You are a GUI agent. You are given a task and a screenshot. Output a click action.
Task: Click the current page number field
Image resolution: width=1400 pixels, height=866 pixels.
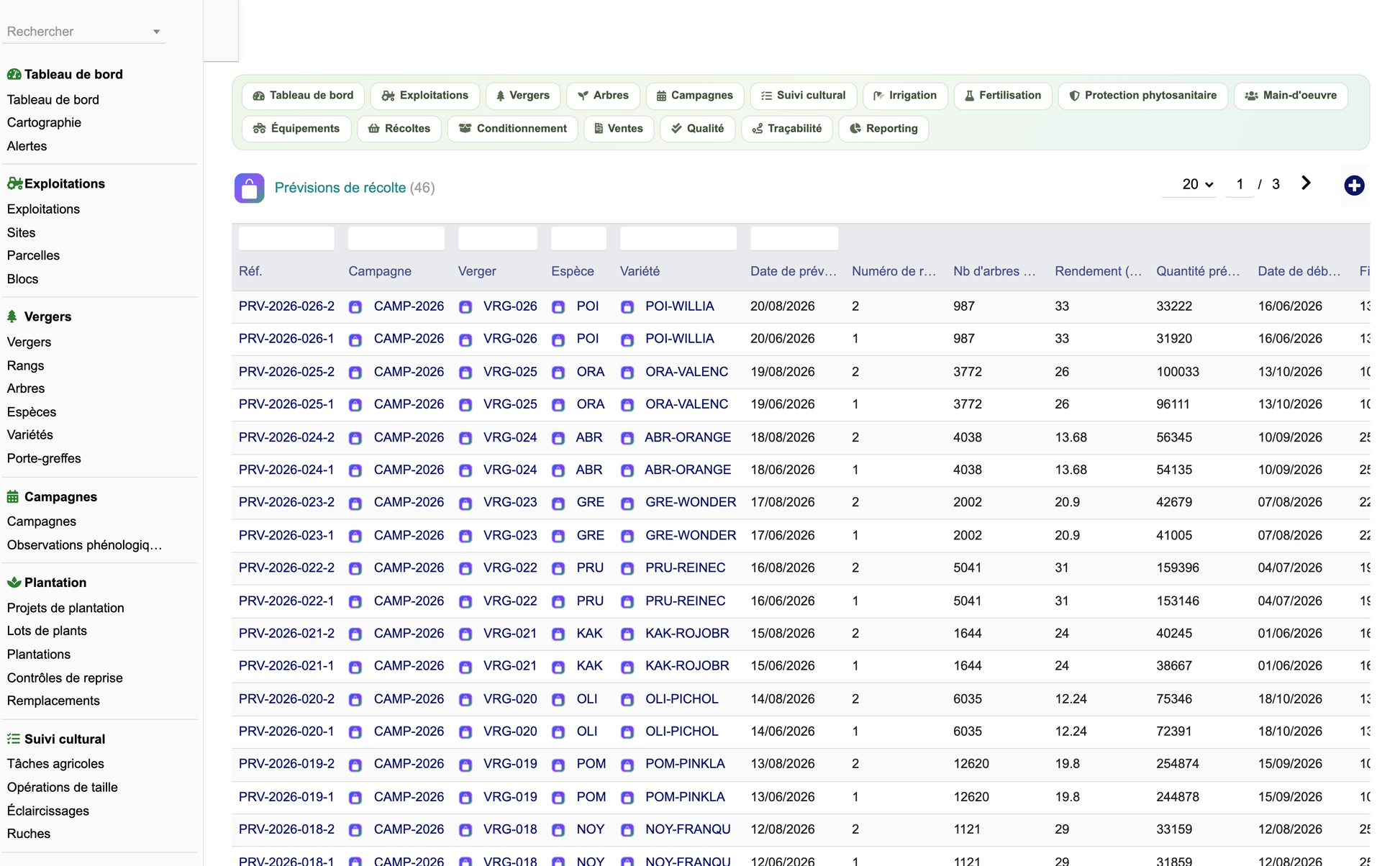(1240, 184)
